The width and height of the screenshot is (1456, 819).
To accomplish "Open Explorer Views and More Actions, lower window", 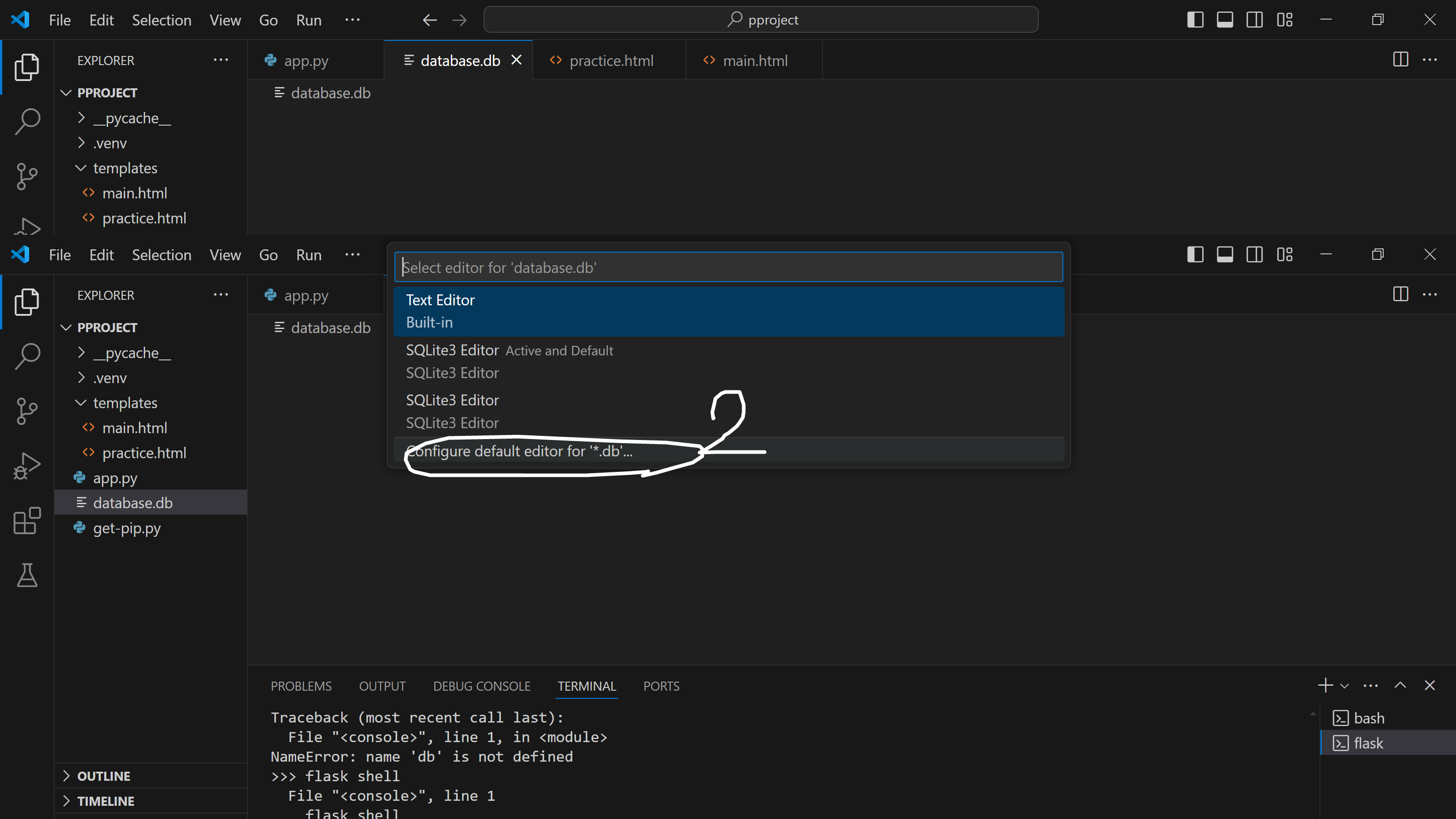I will (220, 294).
